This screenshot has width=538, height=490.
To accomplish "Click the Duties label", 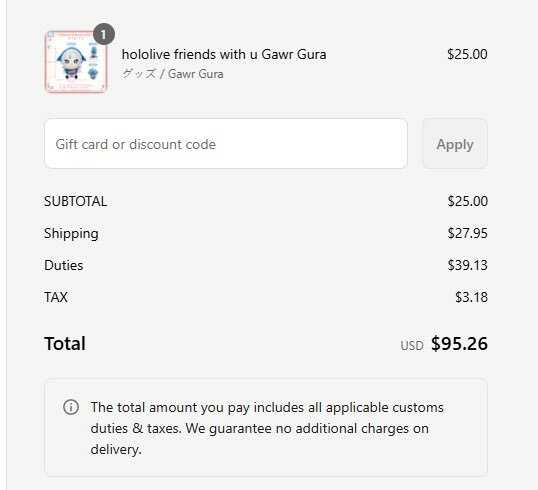I will (x=64, y=265).
